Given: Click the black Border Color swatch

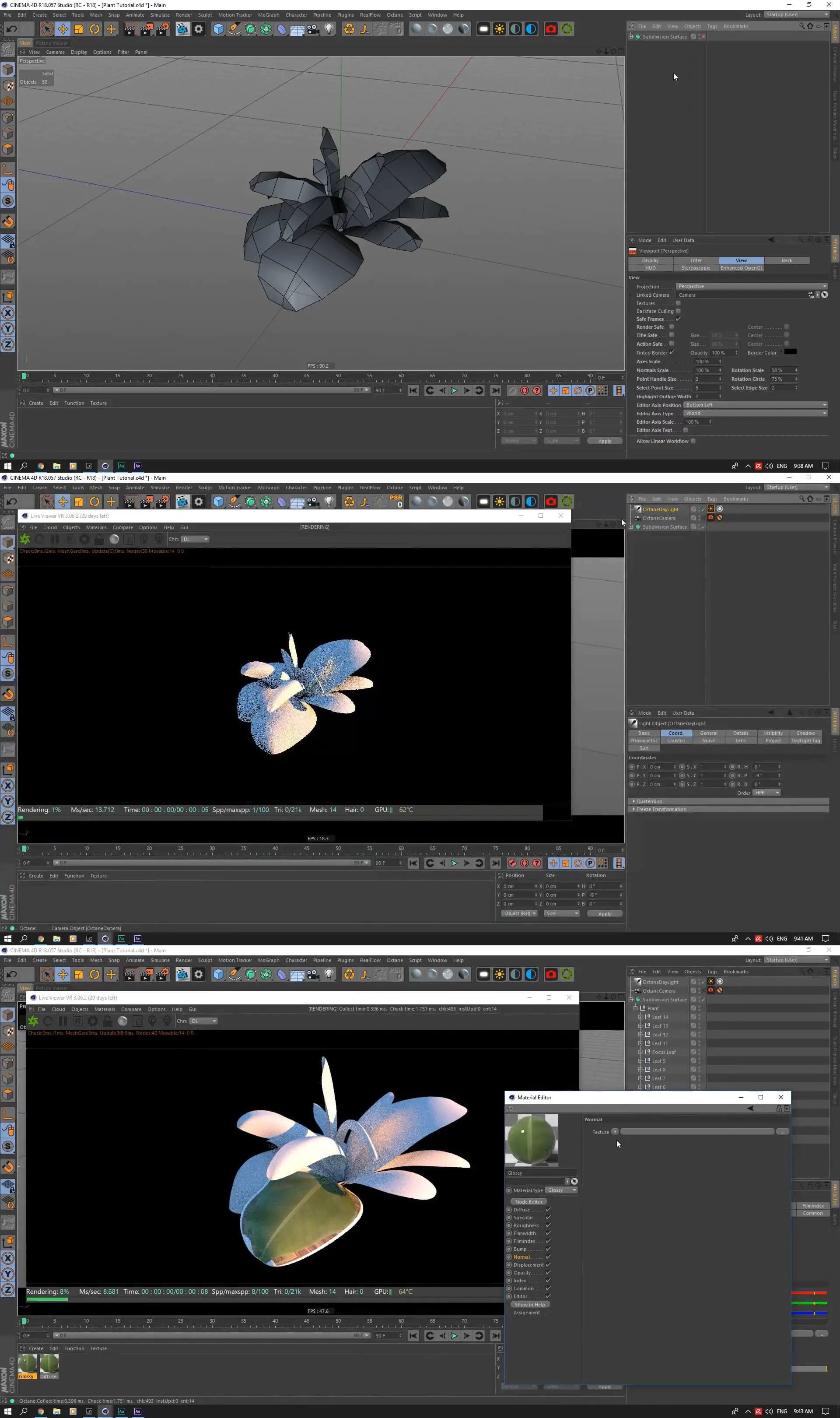Looking at the screenshot, I should pyautogui.click(x=790, y=352).
